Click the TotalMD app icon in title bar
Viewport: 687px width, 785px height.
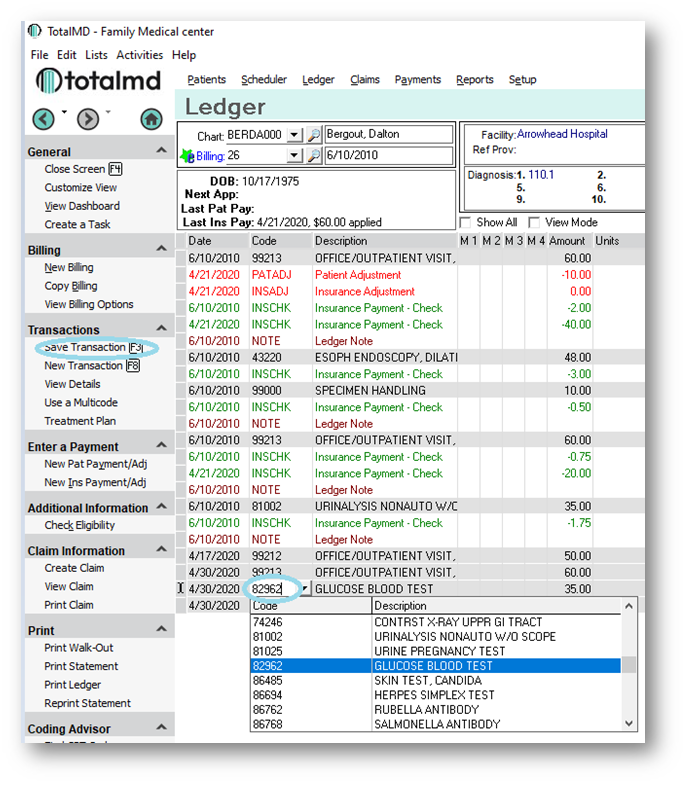pos(35,31)
